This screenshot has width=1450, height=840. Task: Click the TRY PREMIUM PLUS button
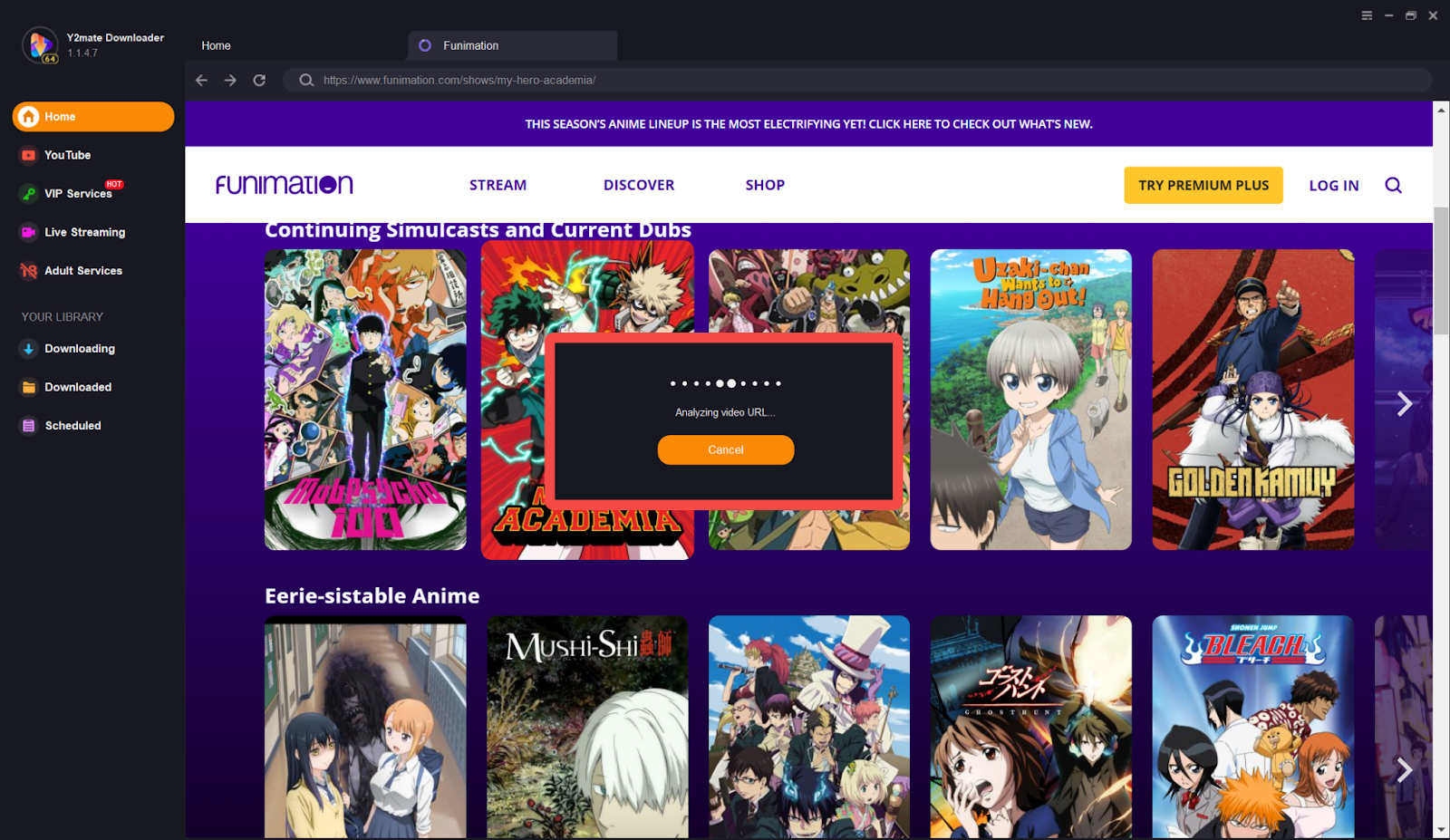click(x=1203, y=185)
